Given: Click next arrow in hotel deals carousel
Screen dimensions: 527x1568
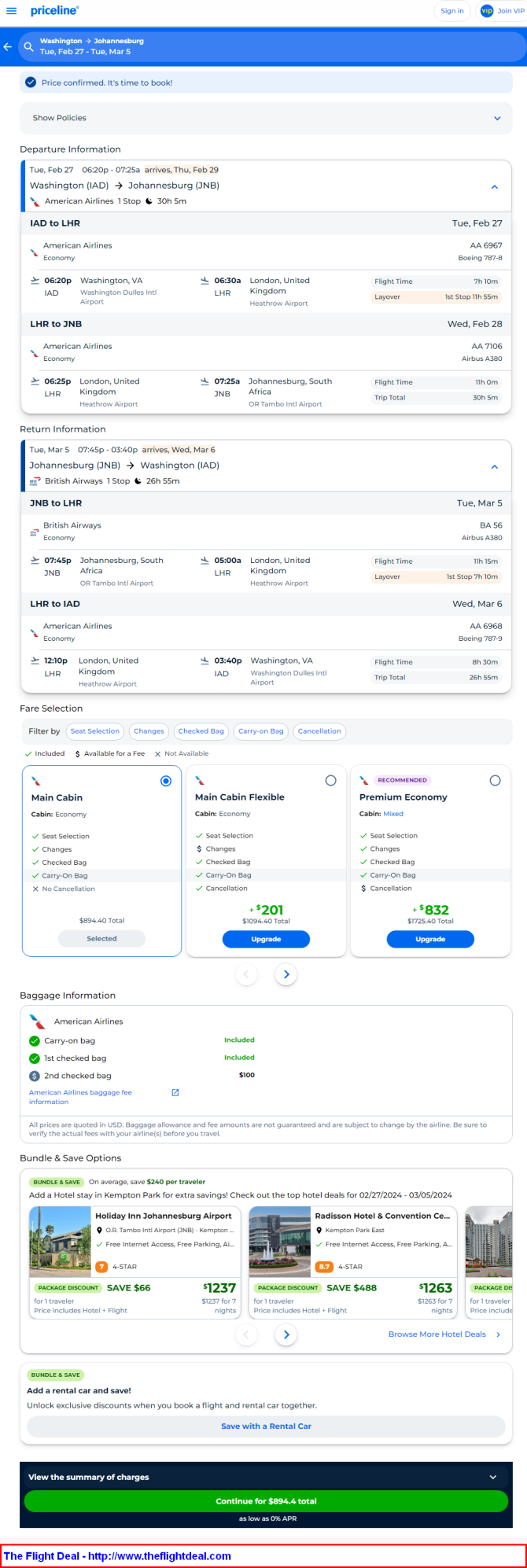Looking at the screenshot, I should point(286,1334).
